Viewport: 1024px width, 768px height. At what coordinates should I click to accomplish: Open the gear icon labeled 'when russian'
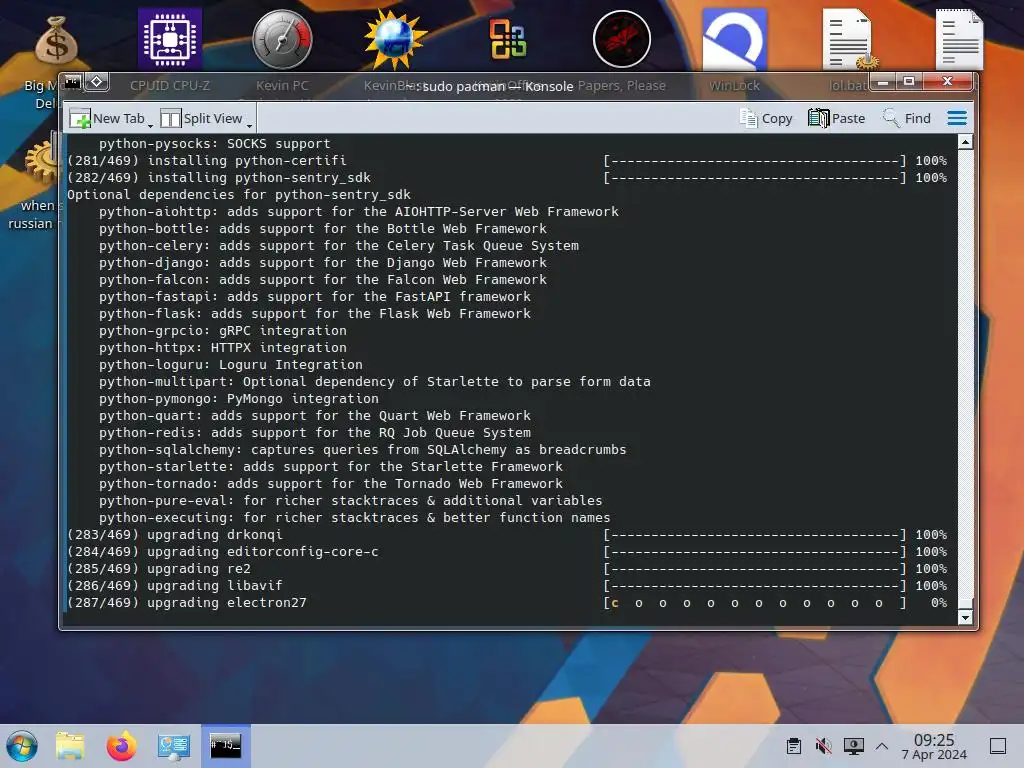coord(42,161)
